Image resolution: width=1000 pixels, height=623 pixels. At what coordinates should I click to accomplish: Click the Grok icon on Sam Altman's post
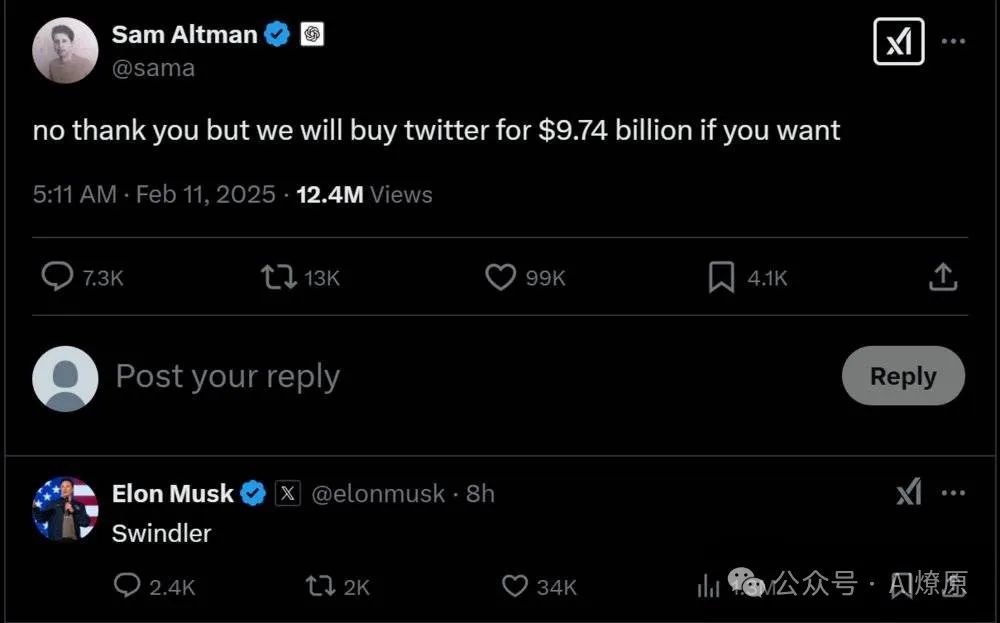pyautogui.click(x=898, y=41)
